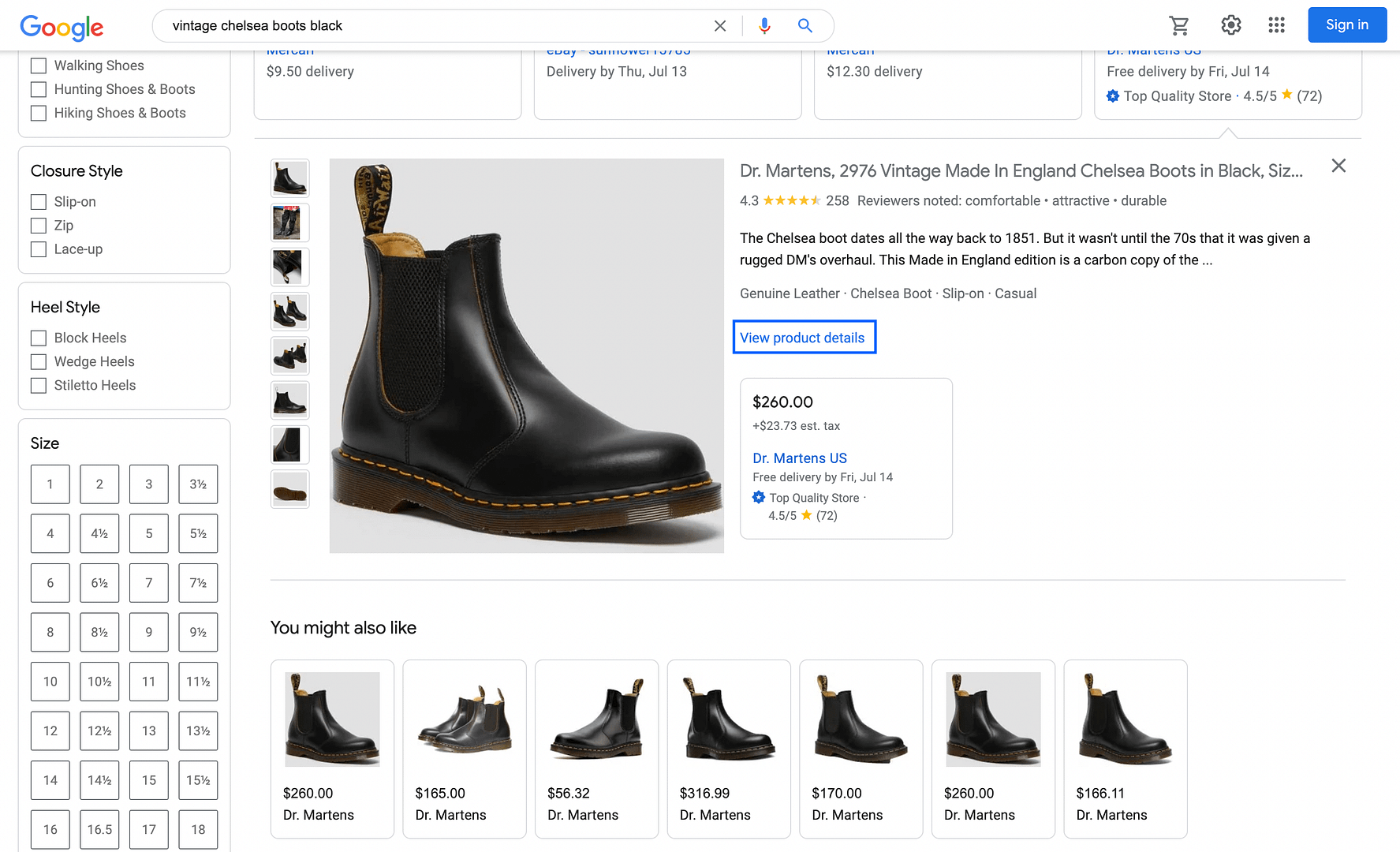
Task: Open Google apps grid
Action: coord(1276,25)
